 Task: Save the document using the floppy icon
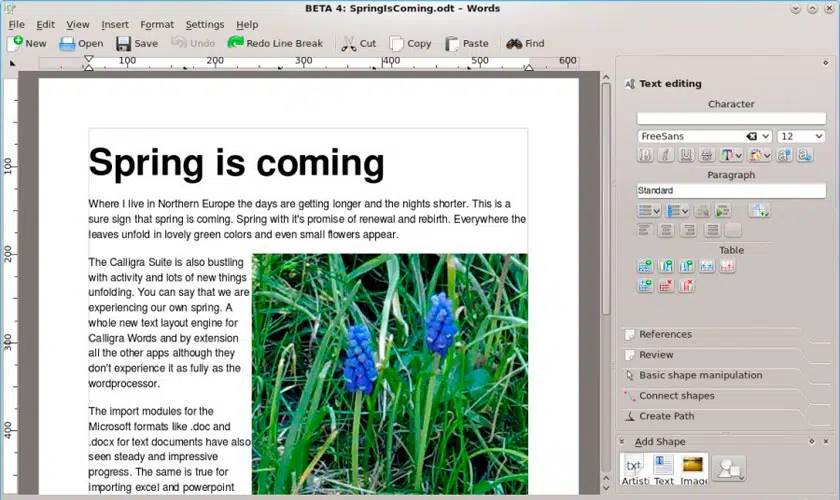pyautogui.click(x=123, y=43)
